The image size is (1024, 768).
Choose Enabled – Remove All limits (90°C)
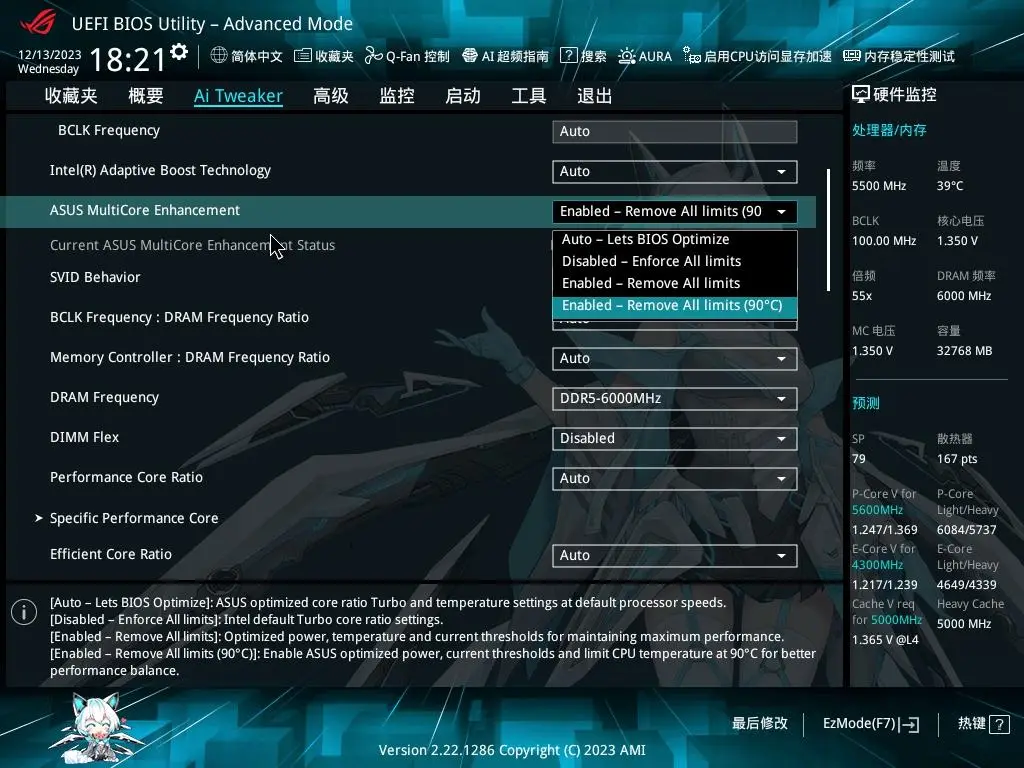[675, 306]
